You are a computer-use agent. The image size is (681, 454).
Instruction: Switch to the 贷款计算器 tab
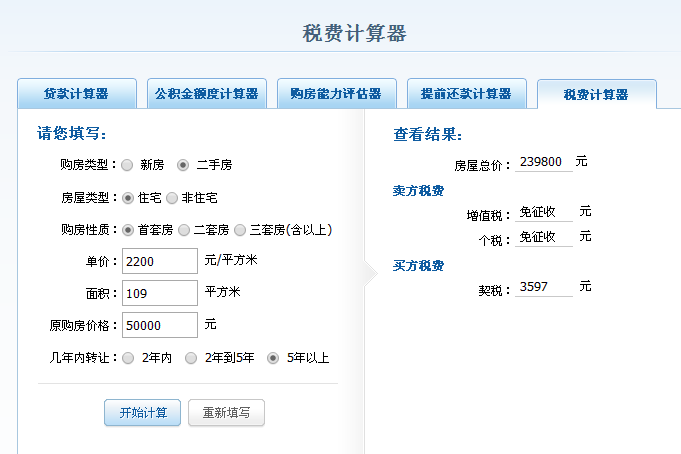(76, 94)
